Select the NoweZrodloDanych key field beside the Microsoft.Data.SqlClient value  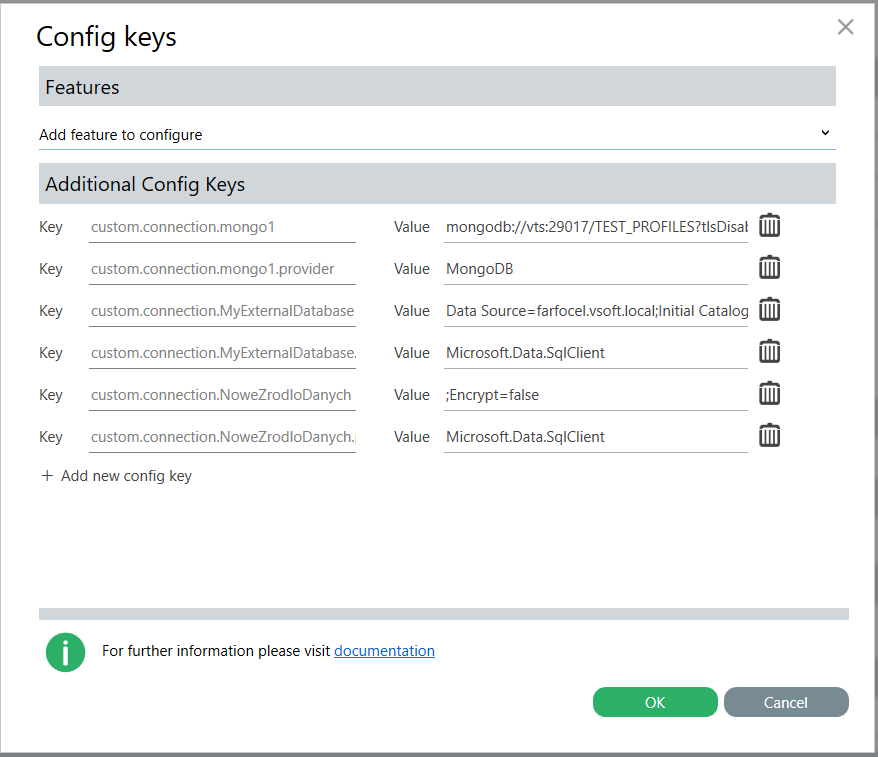coord(222,437)
